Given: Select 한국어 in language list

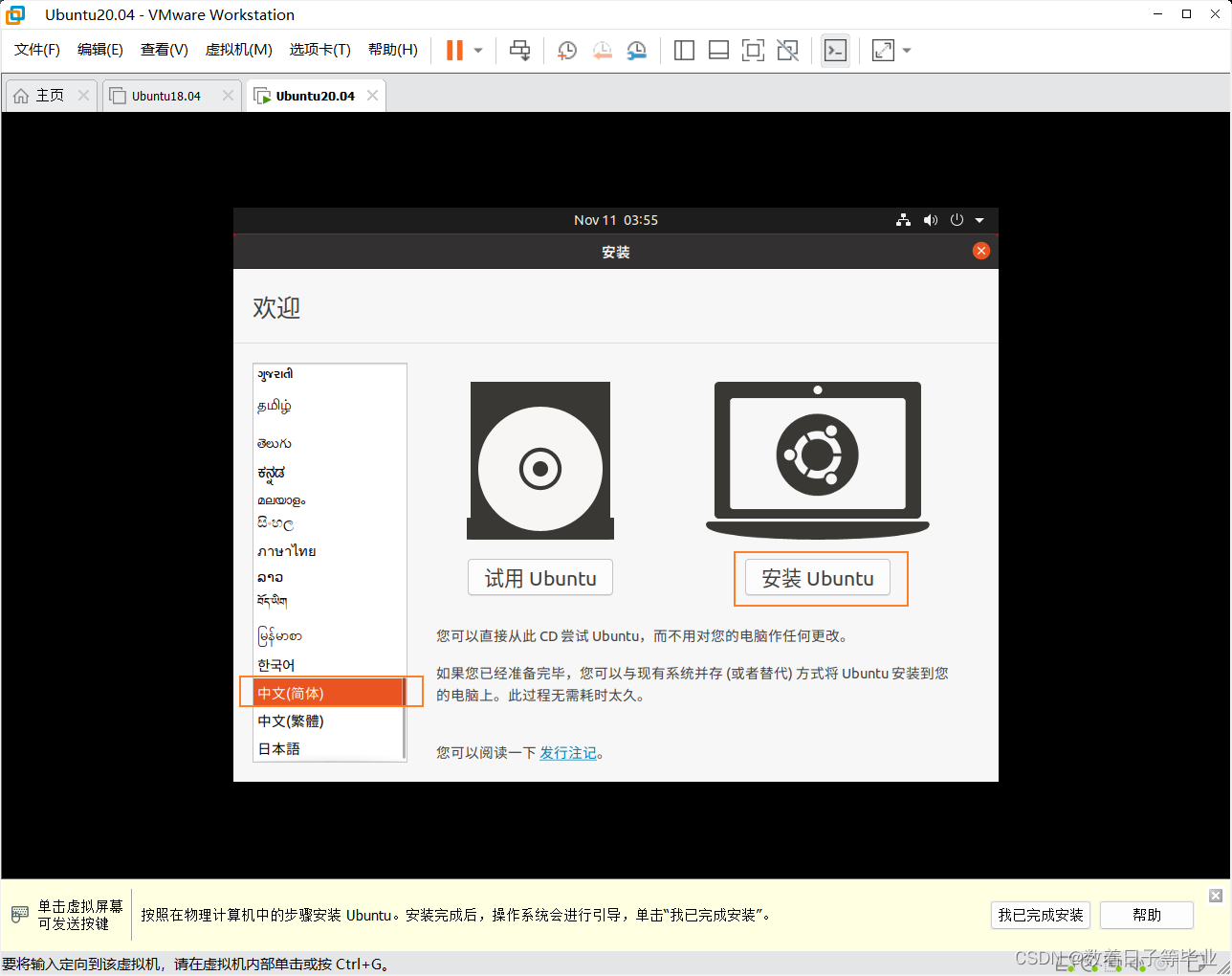Looking at the screenshot, I should 328,665.
